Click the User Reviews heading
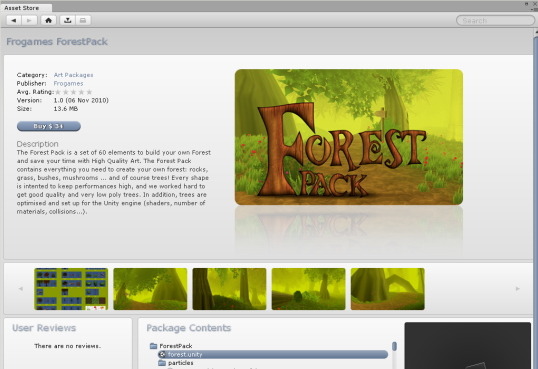 [44, 328]
